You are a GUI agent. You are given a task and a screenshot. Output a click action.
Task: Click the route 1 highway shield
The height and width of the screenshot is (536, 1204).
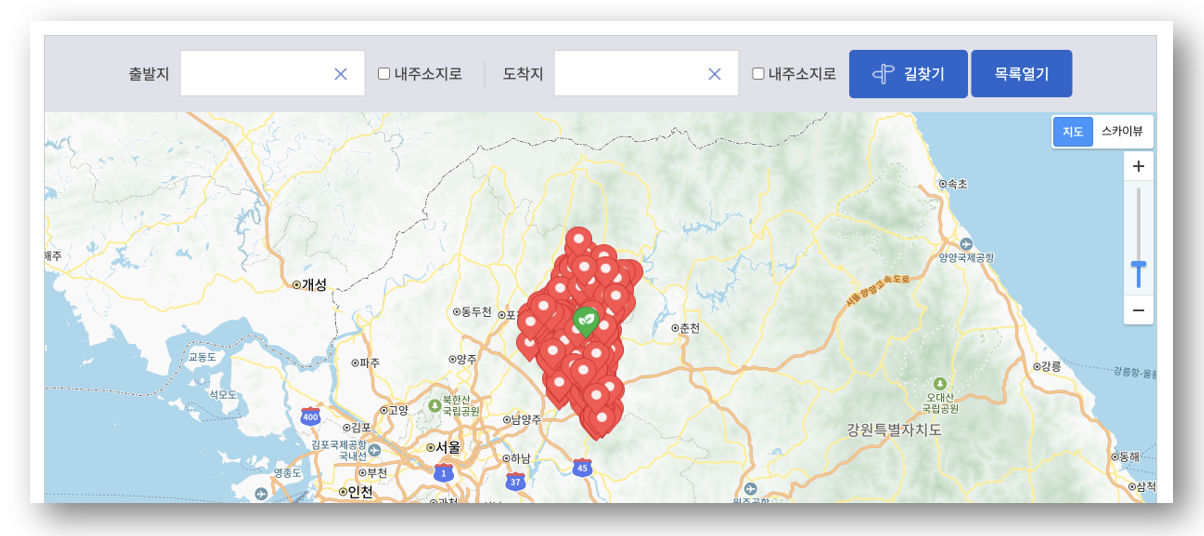pyautogui.click(x=444, y=471)
